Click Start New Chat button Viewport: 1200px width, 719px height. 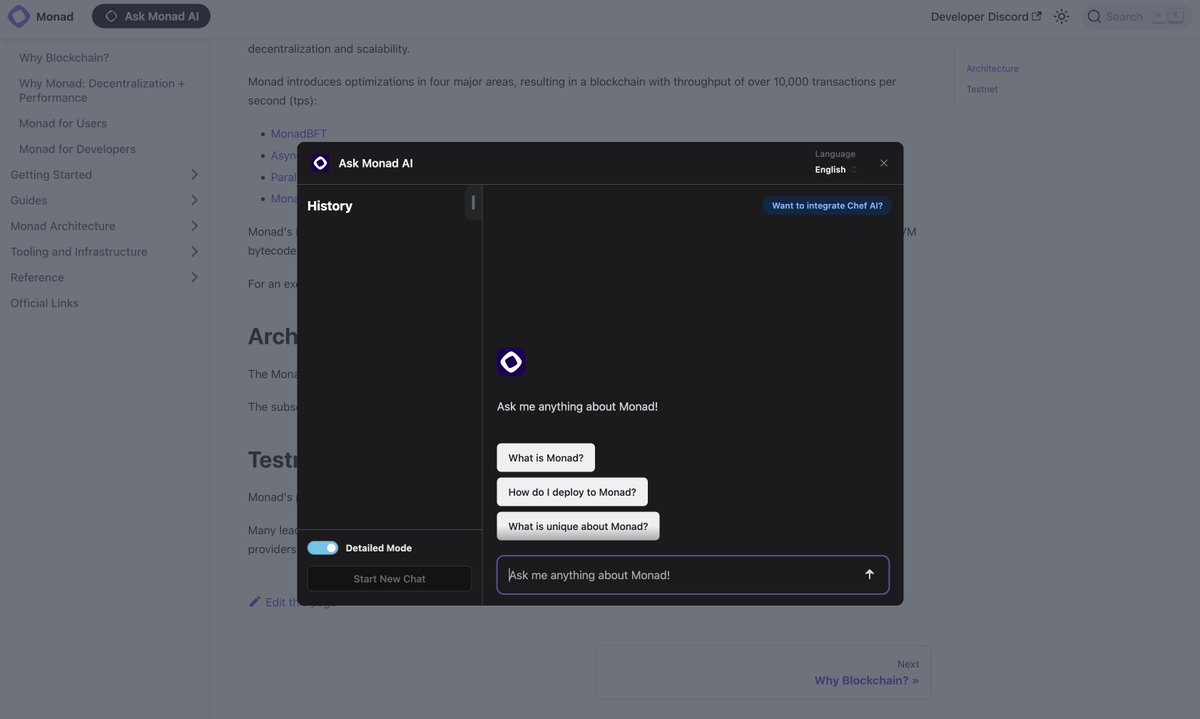click(389, 579)
